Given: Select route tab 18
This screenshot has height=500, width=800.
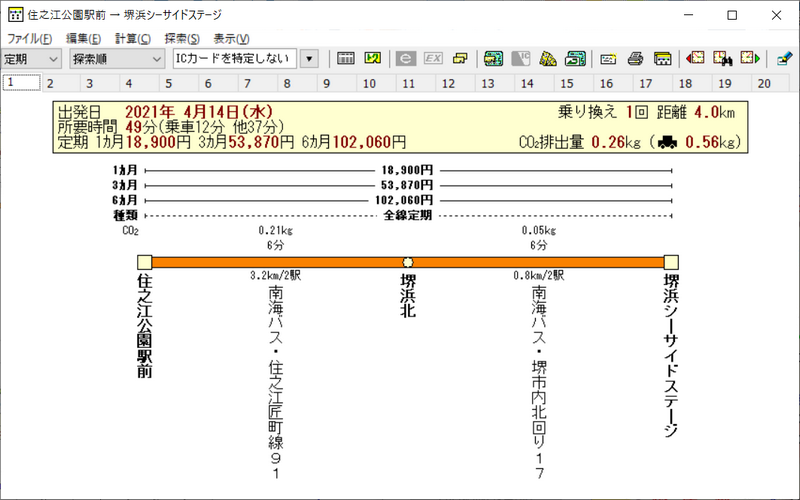Looking at the screenshot, I should click(x=693, y=83).
